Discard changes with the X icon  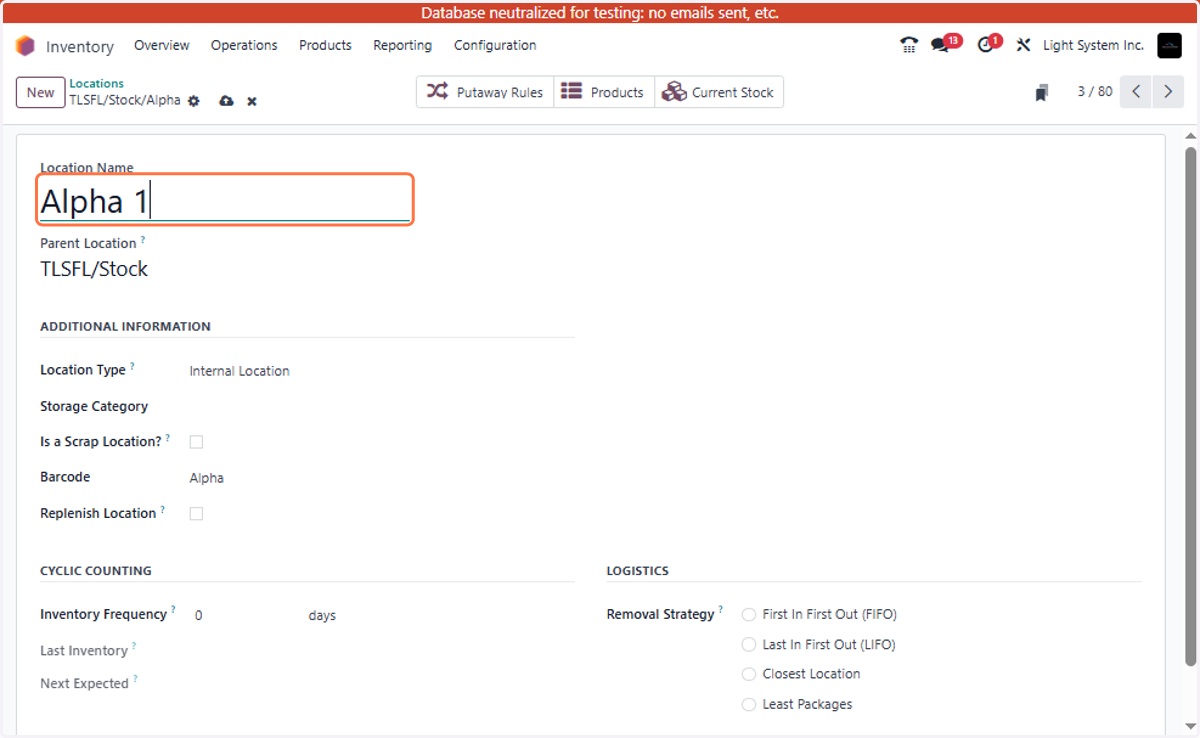[252, 101]
